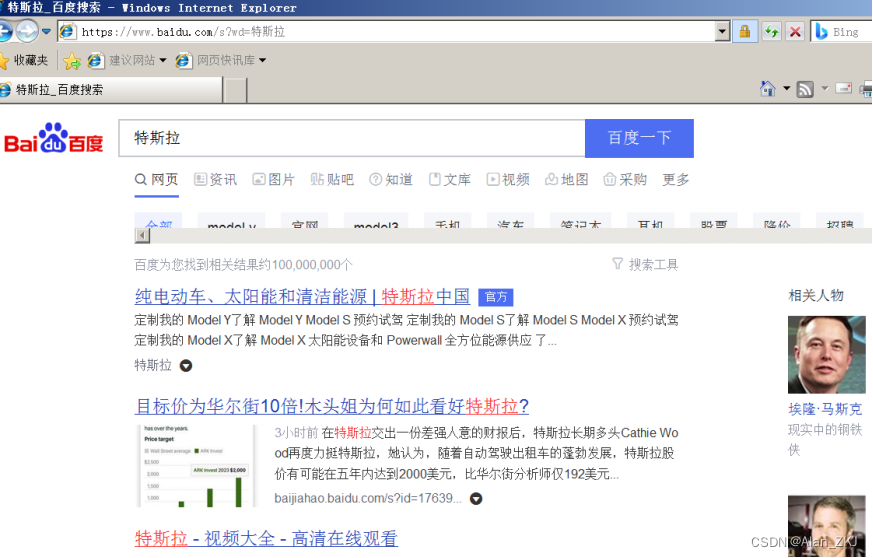Viewport: 873px width, 558px height.
Task: Expand the dropdown icon next to baijiahao.baidu.com
Action: (x=476, y=498)
